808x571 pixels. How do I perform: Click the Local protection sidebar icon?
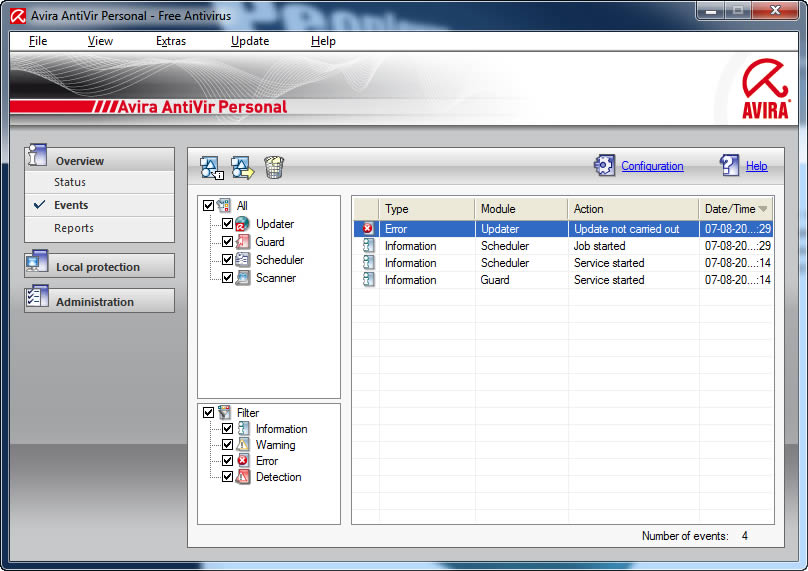click(38, 265)
